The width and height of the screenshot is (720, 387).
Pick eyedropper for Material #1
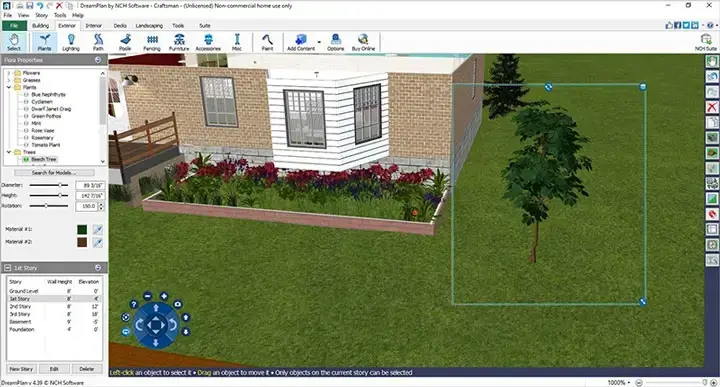click(98, 230)
